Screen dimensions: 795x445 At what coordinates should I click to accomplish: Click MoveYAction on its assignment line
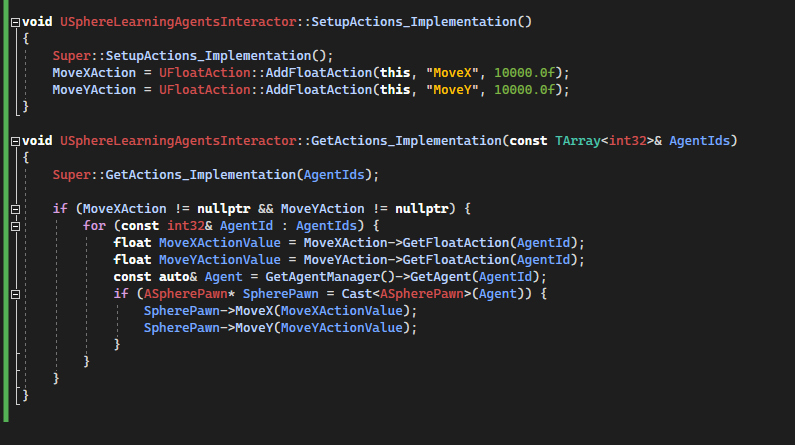pos(94,90)
